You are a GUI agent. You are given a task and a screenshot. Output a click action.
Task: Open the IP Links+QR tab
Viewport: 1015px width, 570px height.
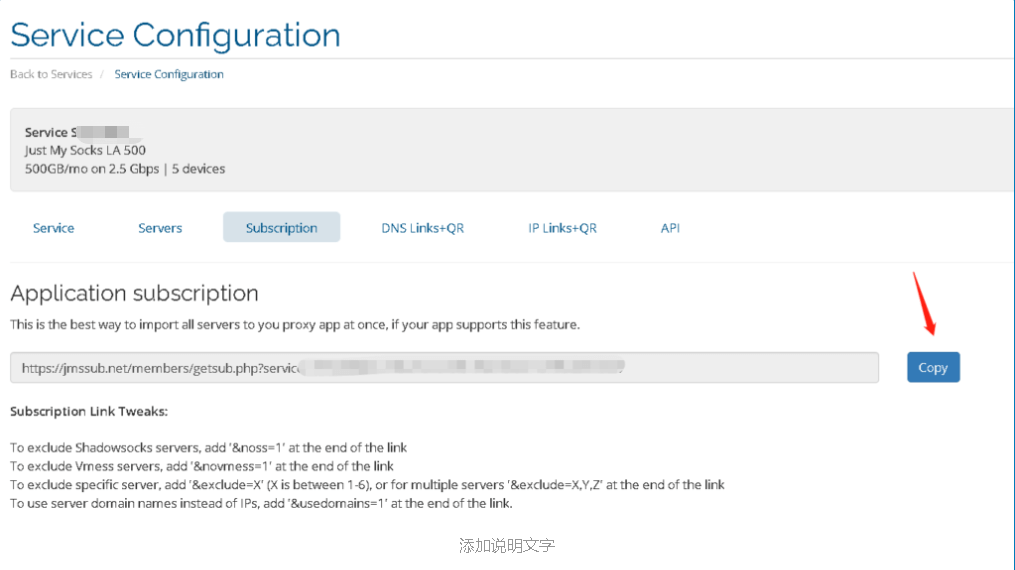pos(563,228)
